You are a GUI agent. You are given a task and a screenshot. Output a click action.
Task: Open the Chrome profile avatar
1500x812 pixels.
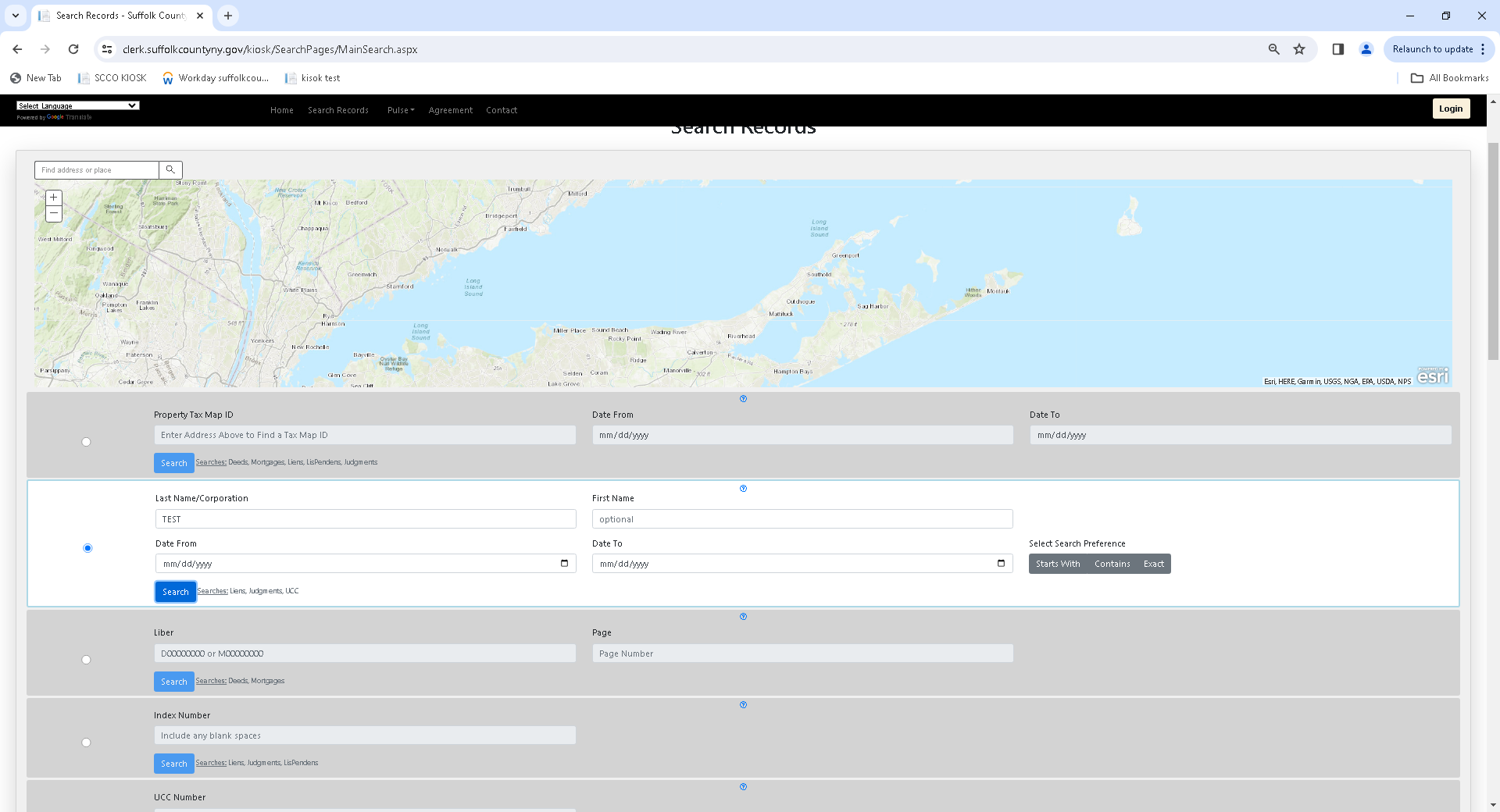1366,49
